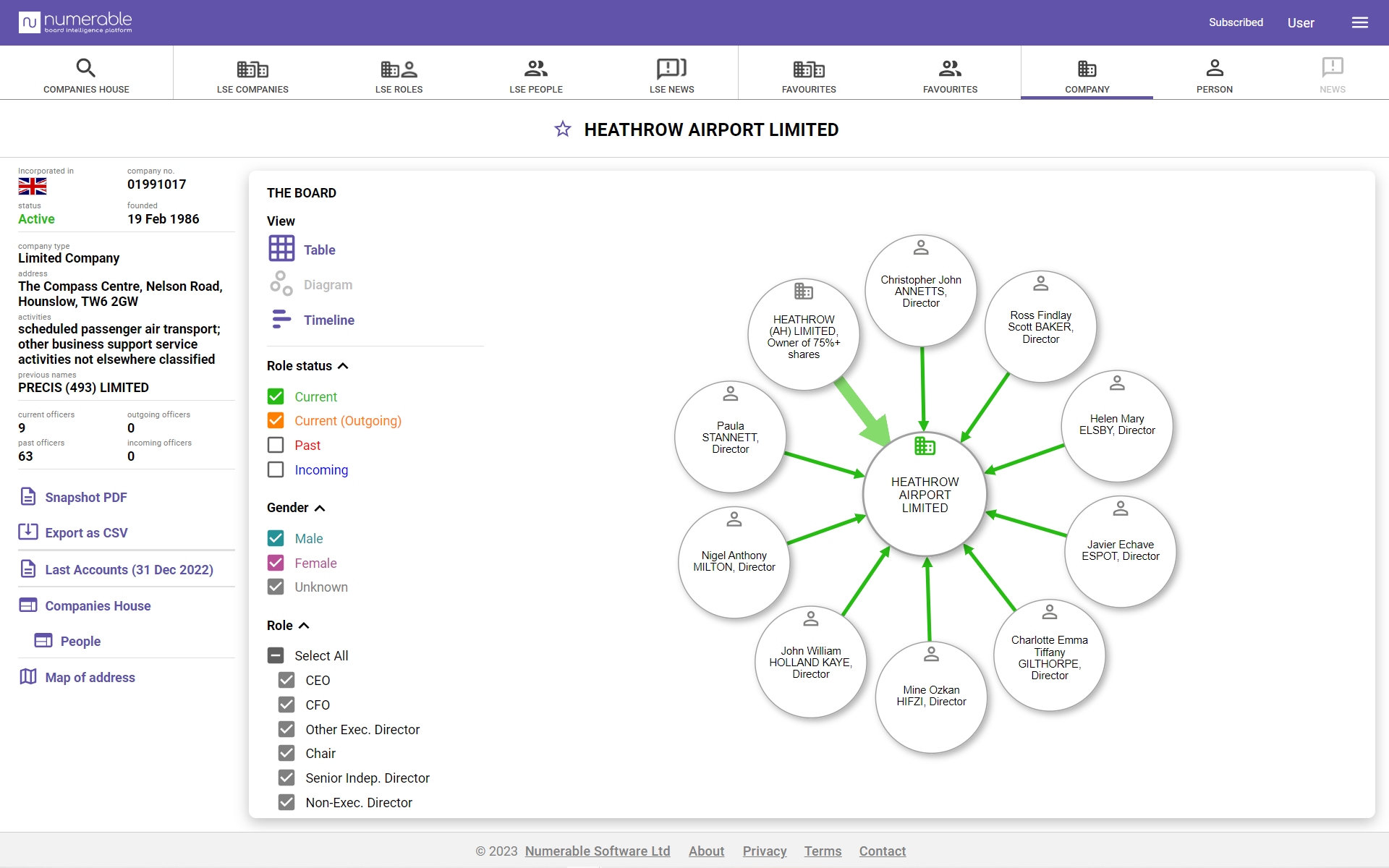Click the Mine Ozkan Hifzi node
Image resolution: width=1389 pixels, height=868 pixels.
931,697
